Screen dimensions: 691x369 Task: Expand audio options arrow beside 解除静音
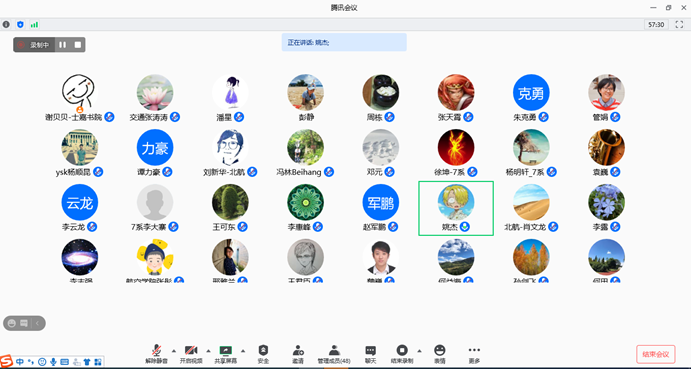[173, 351]
